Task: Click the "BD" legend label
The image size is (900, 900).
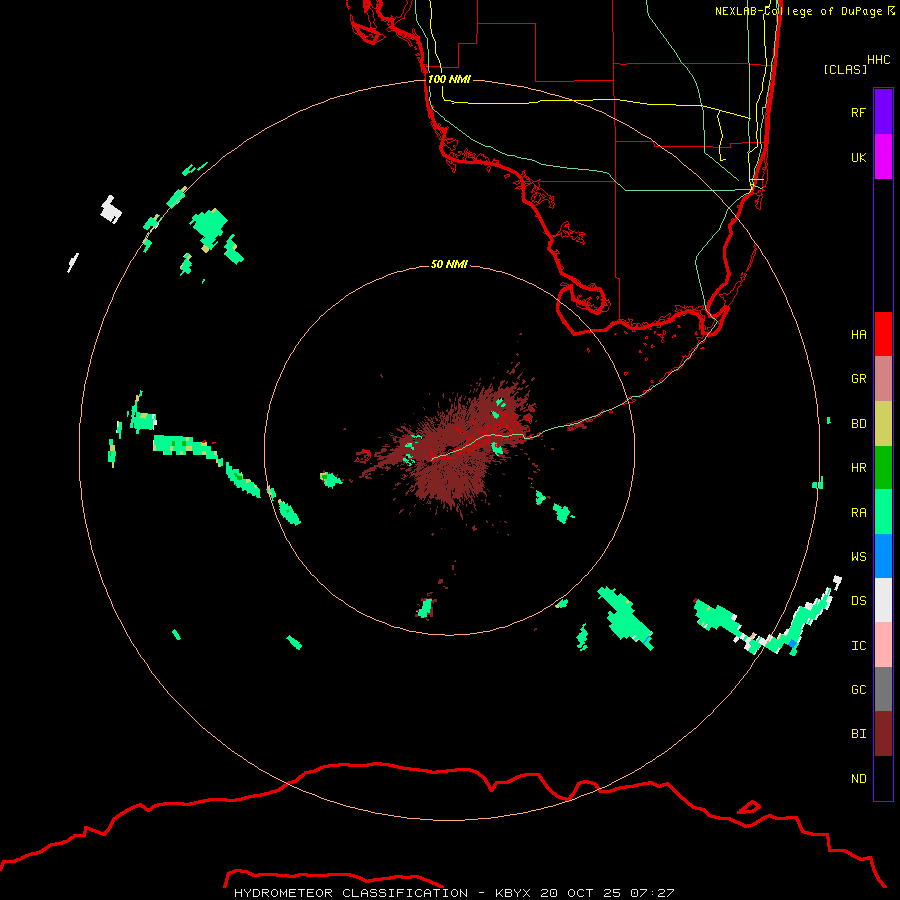Action: point(858,424)
